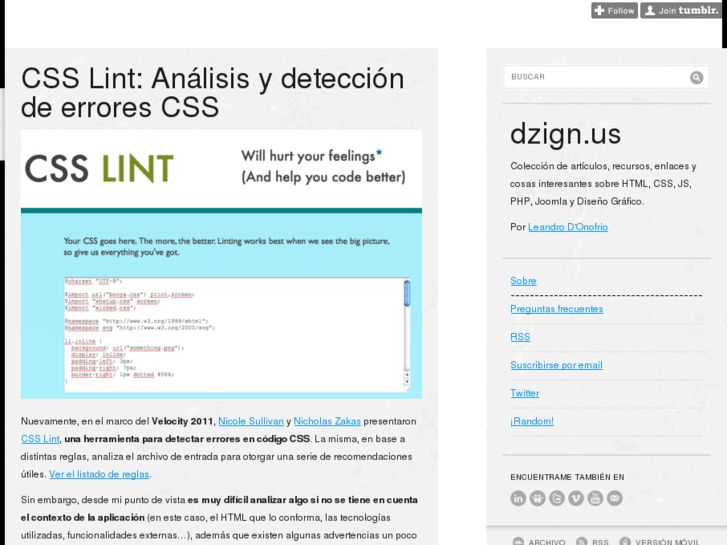The width and height of the screenshot is (727, 545).
Task: Click the Join tumblr button
Action: (681, 10)
